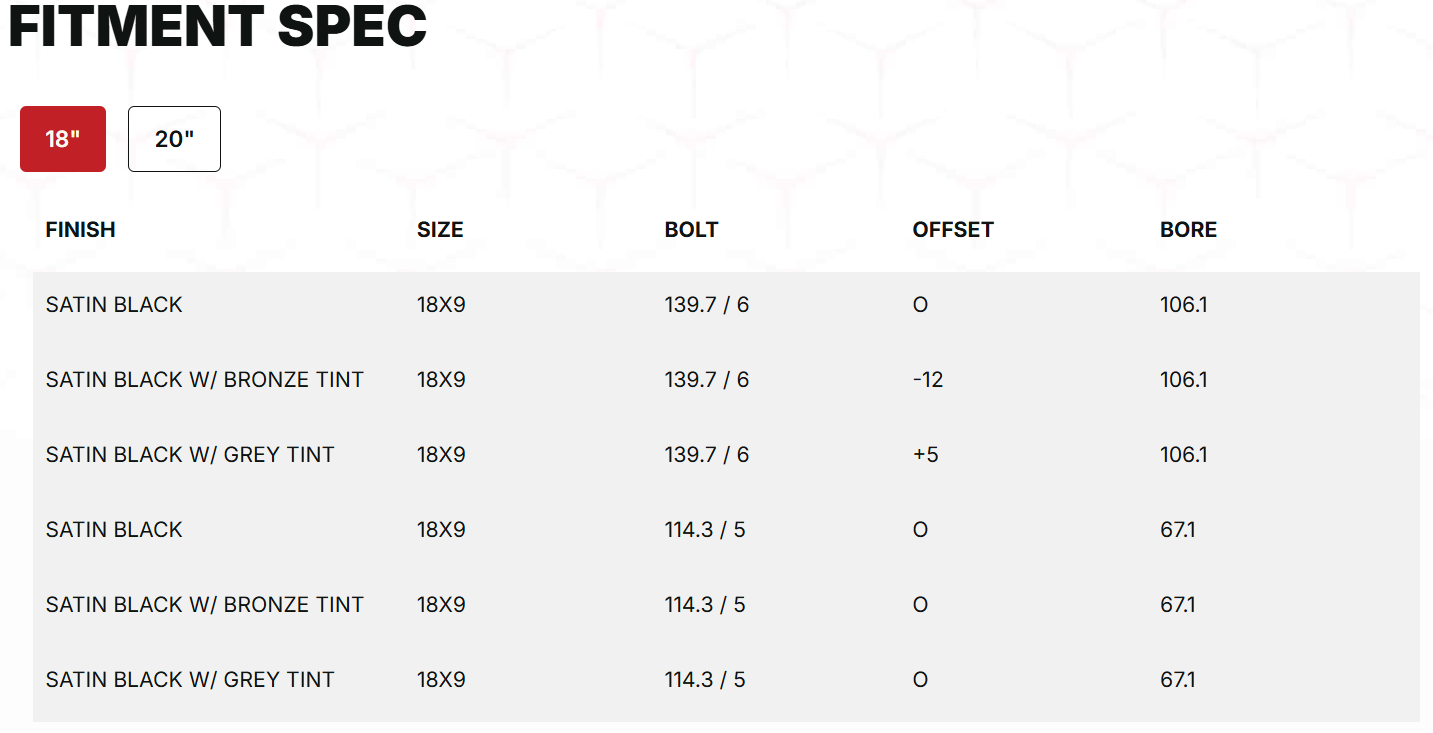This screenshot has height=733, width=1433.
Task: Click the OFFSET column header
Action: tap(953, 230)
